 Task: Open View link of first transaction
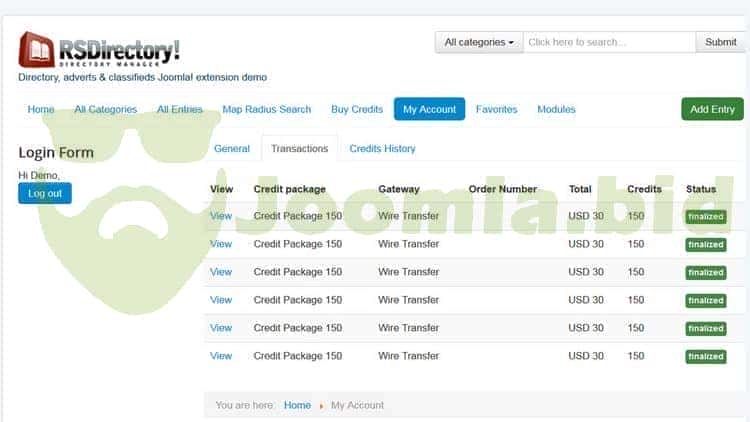click(x=220, y=216)
